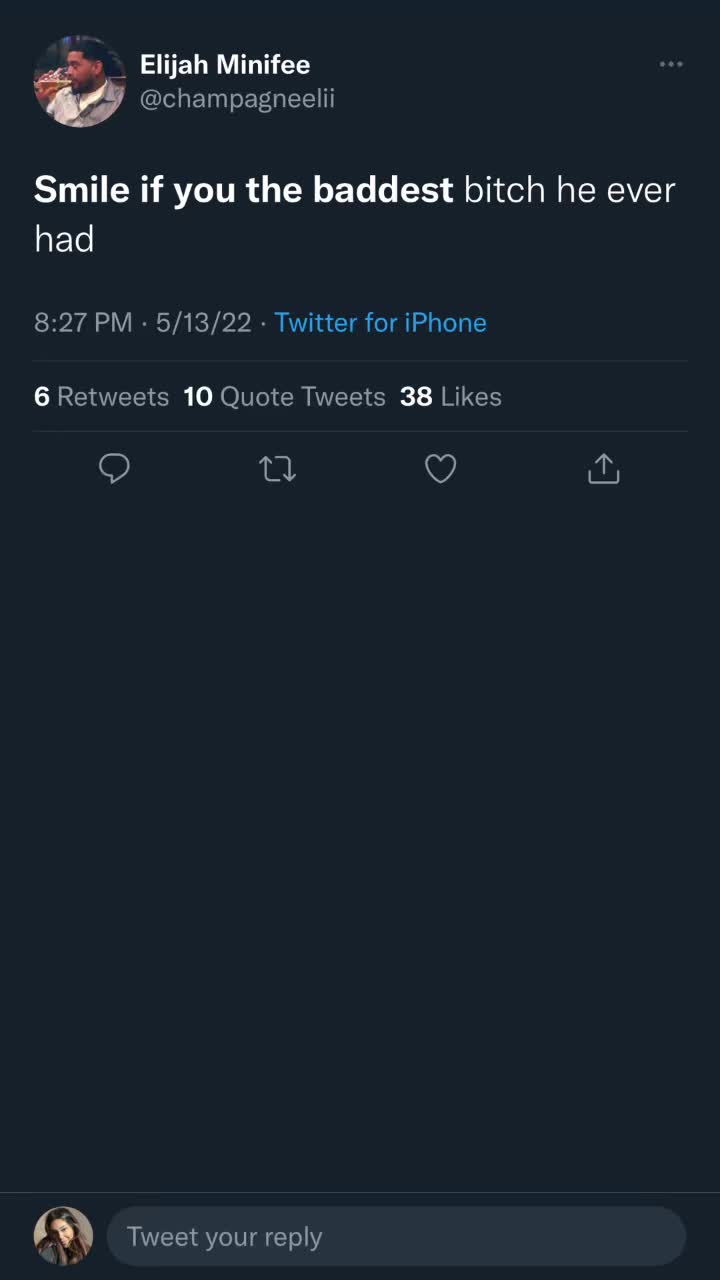The height and width of the screenshot is (1280, 720).
Task: Select the bold text Smile if you the baddest
Action: tap(244, 190)
